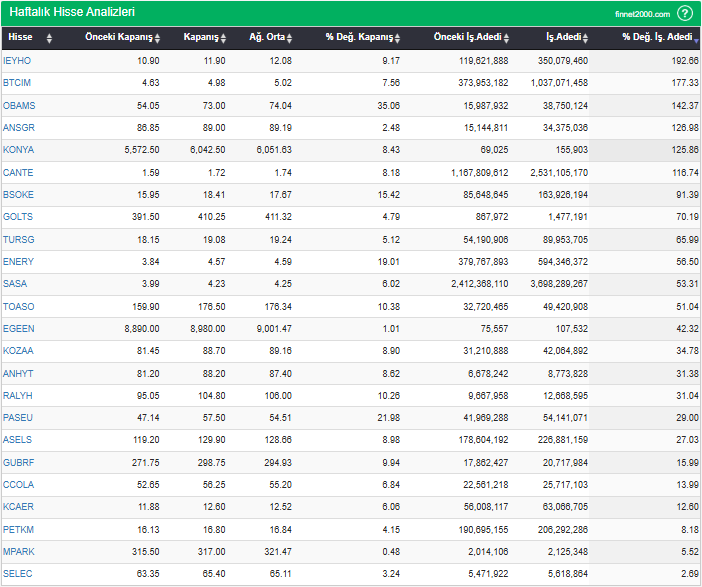The width and height of the screenshot is (702, 587).
Task: Sort by % Değ. Kapanış column arrows
Action: 397,39
